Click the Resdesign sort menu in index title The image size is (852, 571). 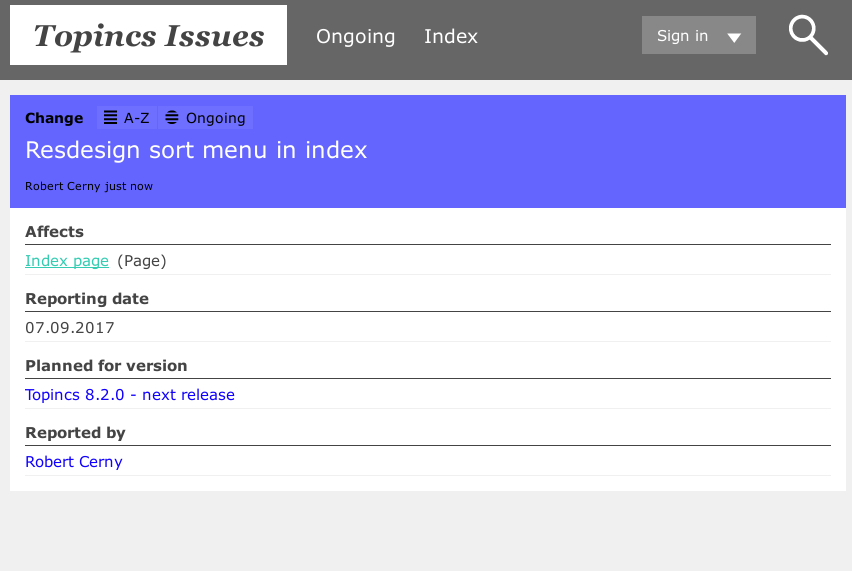[196, 150]
